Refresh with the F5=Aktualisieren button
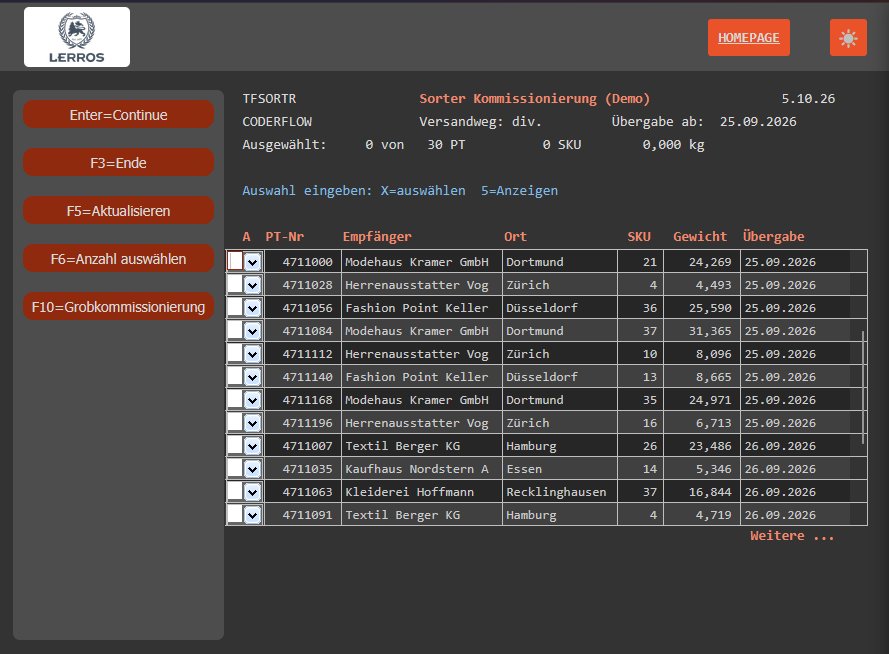Screen dimensions: 889x654 [118, 211]
